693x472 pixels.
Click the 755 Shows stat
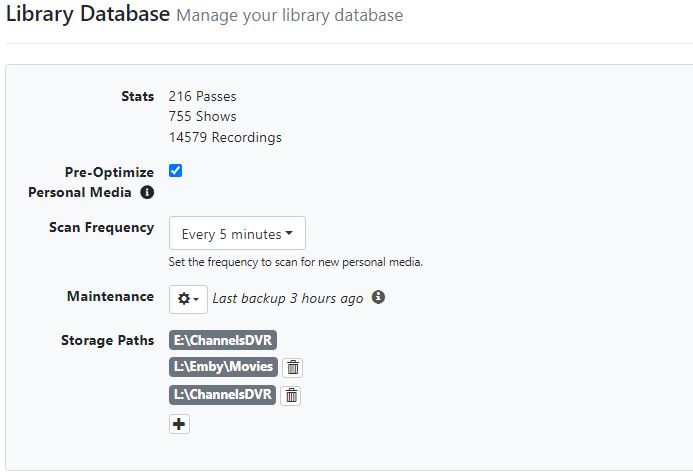tap(203, 117)
